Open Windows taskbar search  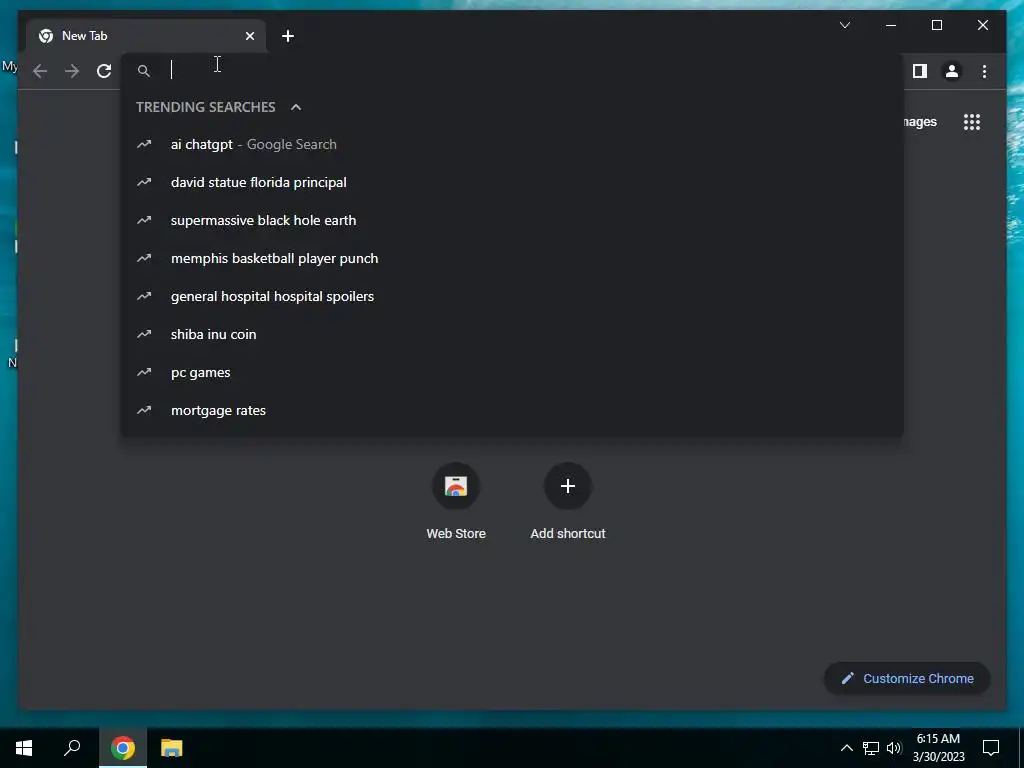click(72, 748)
